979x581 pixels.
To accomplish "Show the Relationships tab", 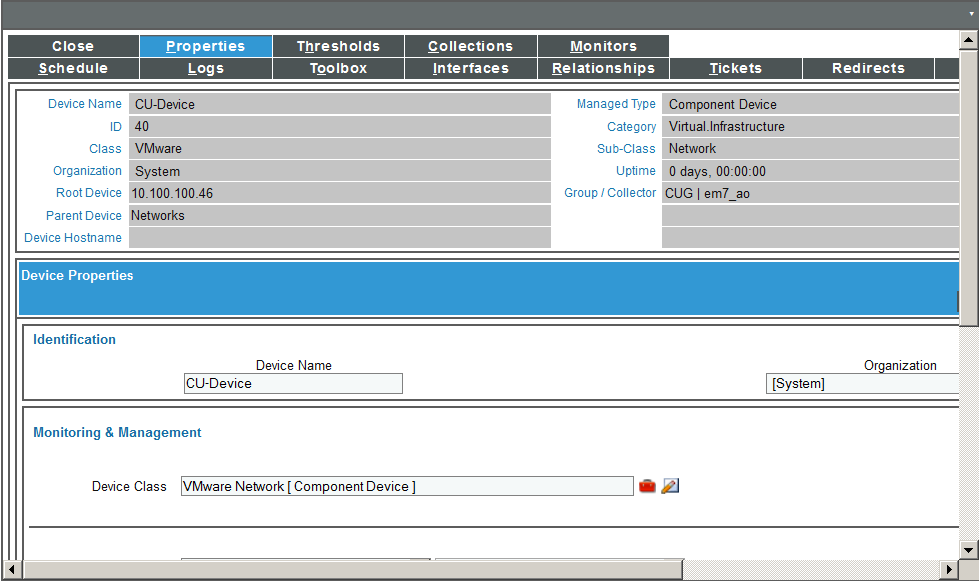I will click(603, 68).
